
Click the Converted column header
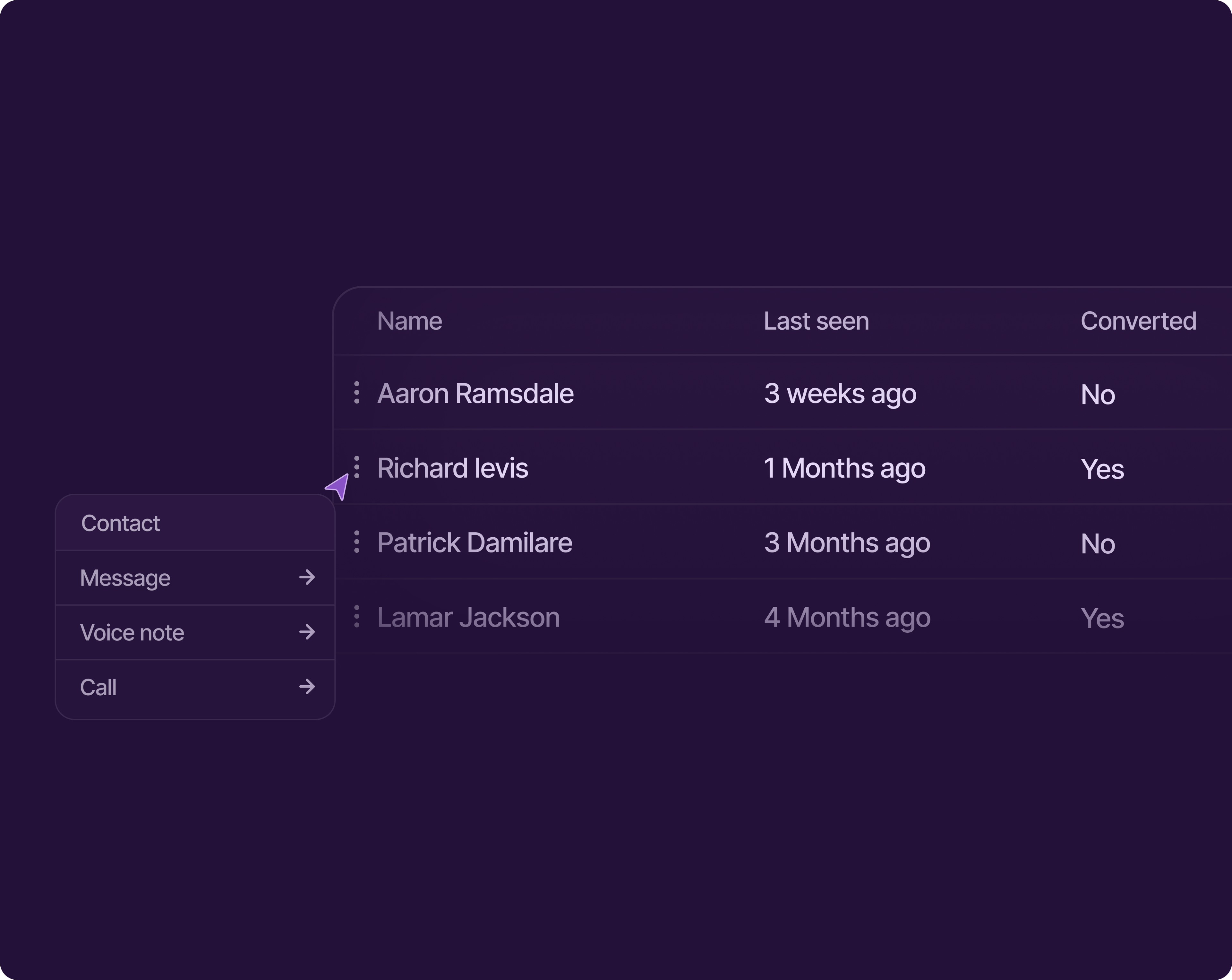coord(1138,321)
